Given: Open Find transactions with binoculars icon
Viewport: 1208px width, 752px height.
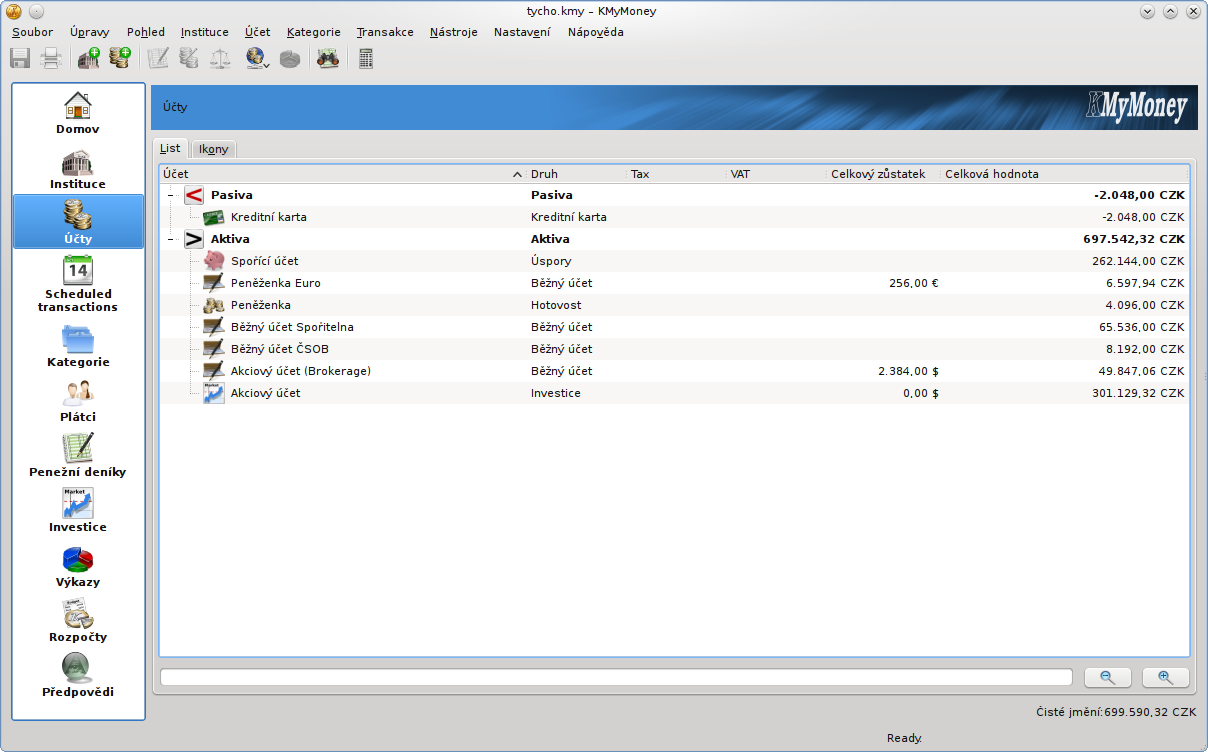Looking at the screenshot, I should (328, 58).
